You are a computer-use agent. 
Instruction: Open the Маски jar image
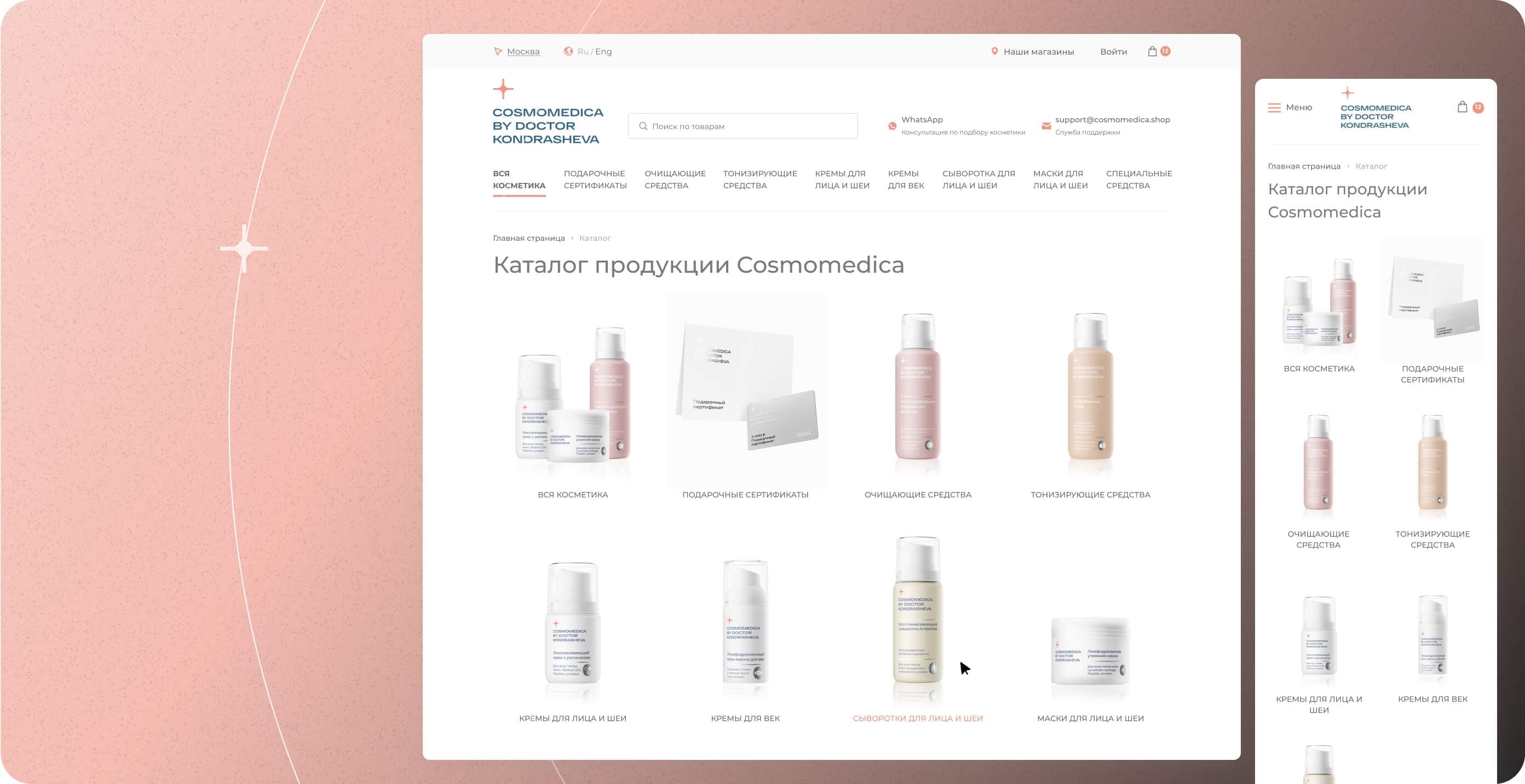point(1090,651)
